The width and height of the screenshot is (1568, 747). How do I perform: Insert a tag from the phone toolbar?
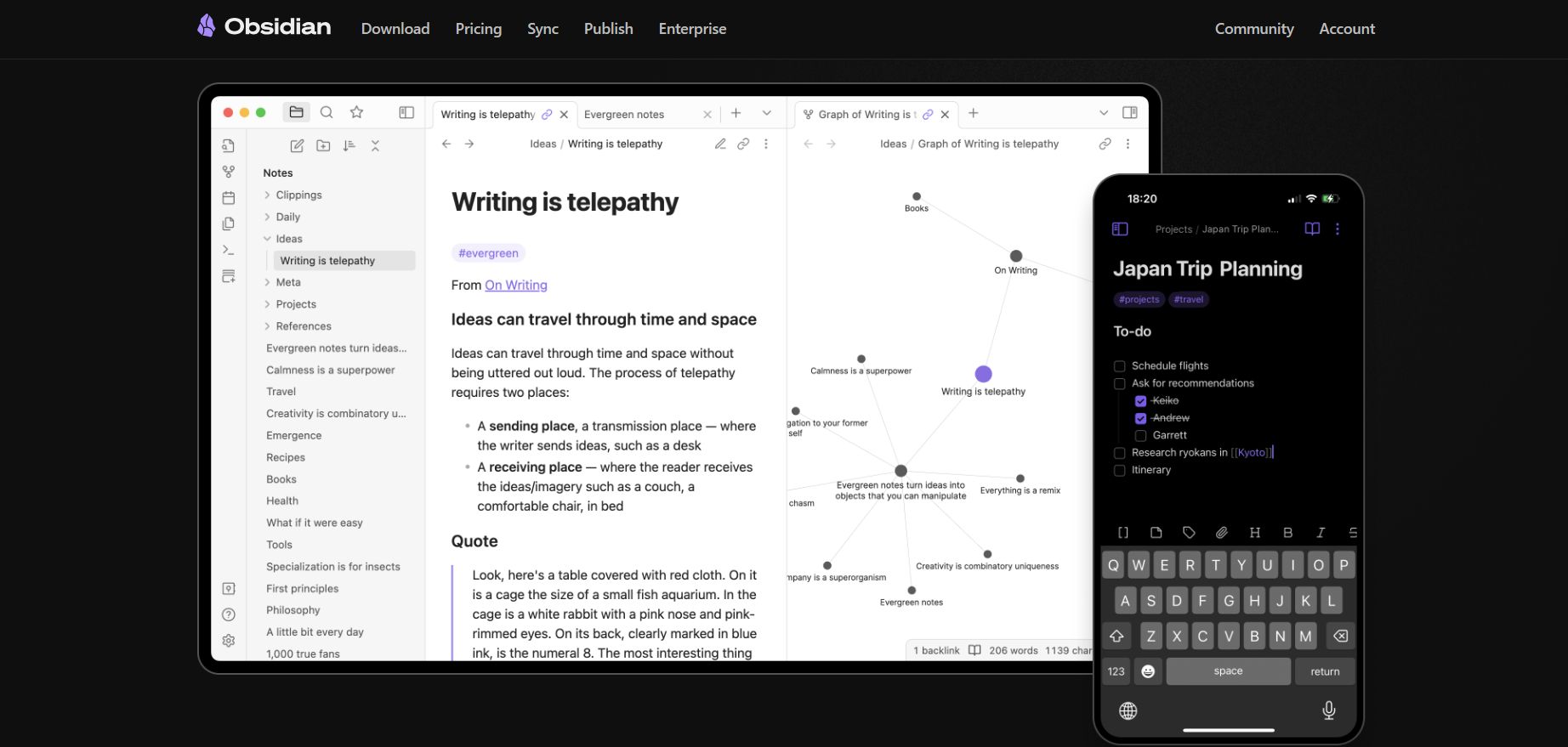[1189, 533]
